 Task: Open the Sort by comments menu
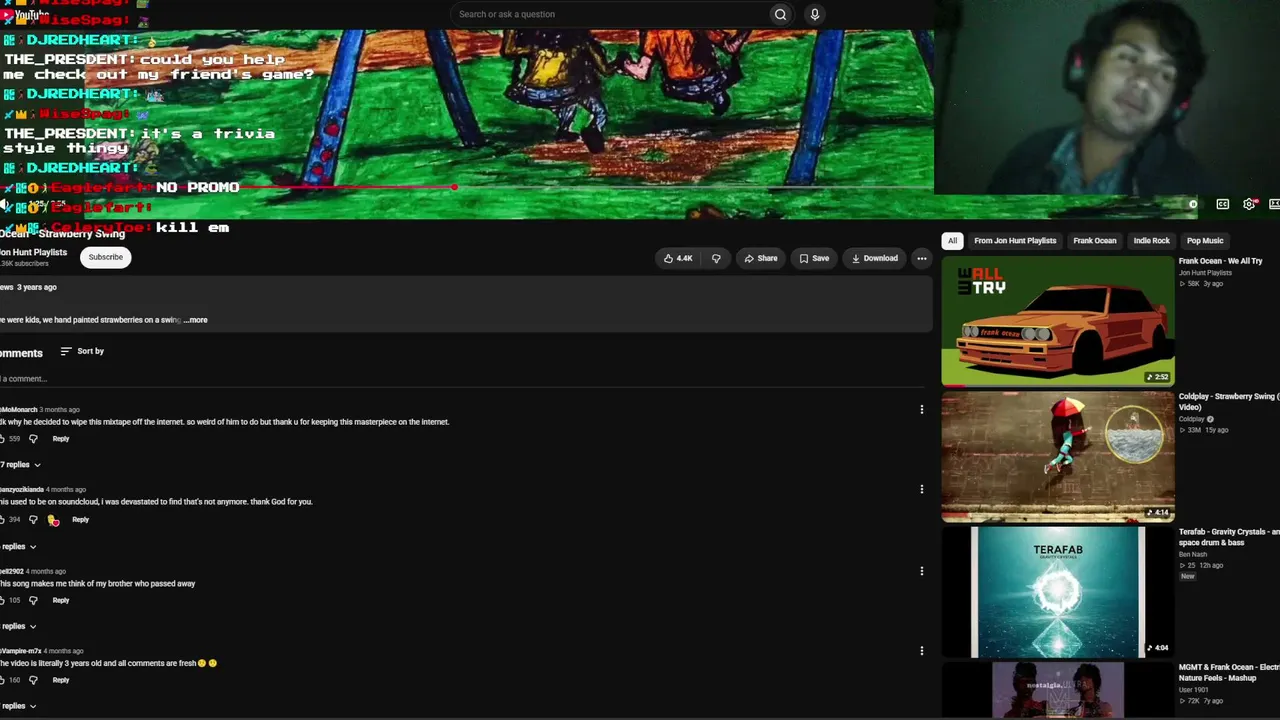pos(82,351)
